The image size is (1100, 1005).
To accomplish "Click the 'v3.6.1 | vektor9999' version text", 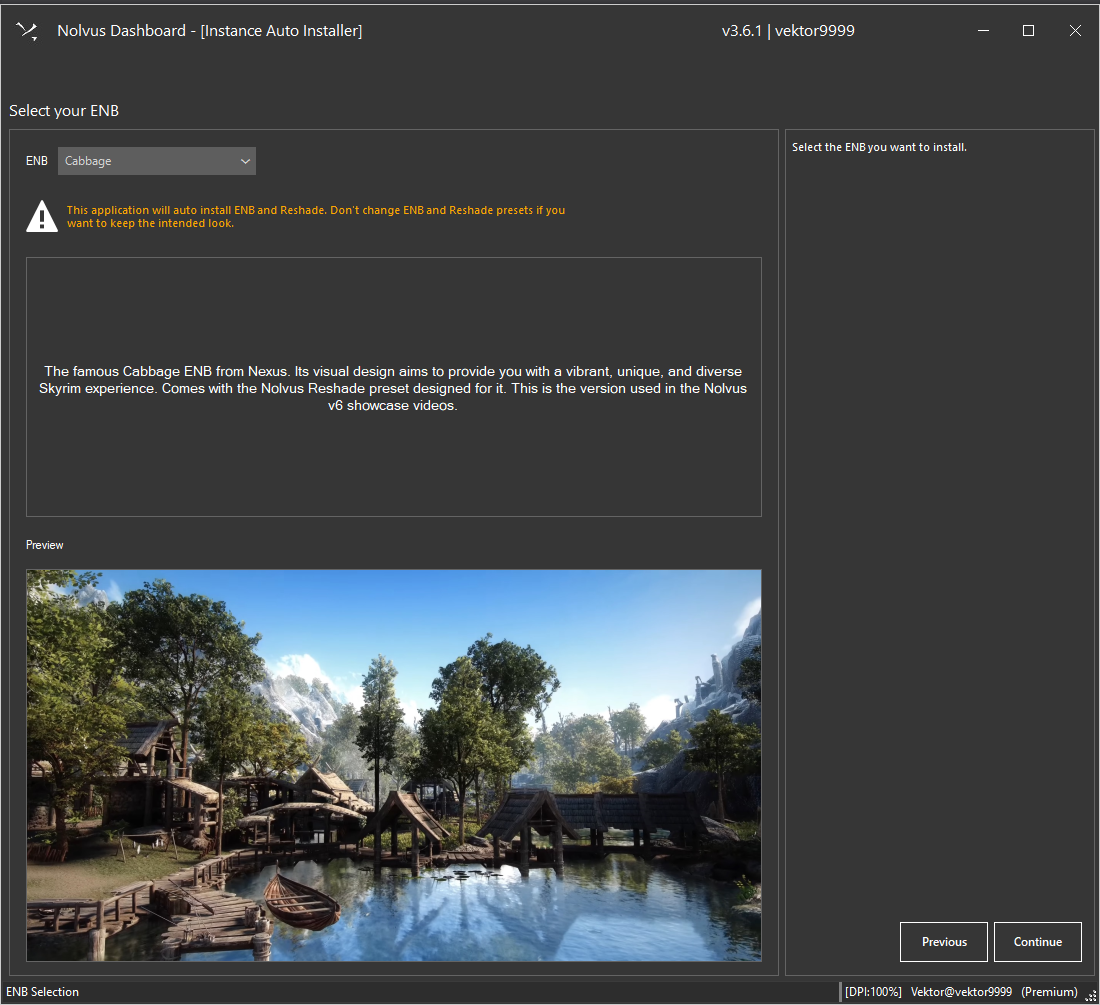I will click(788, 31).
